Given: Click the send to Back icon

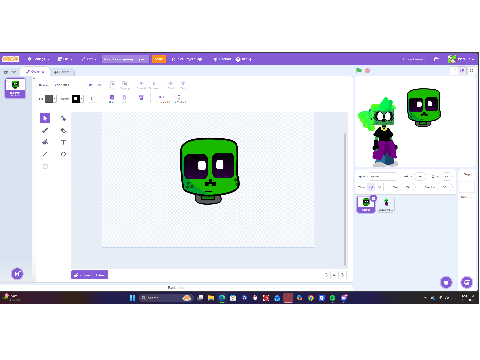Looking at the screenshot, I should [183, 85].
